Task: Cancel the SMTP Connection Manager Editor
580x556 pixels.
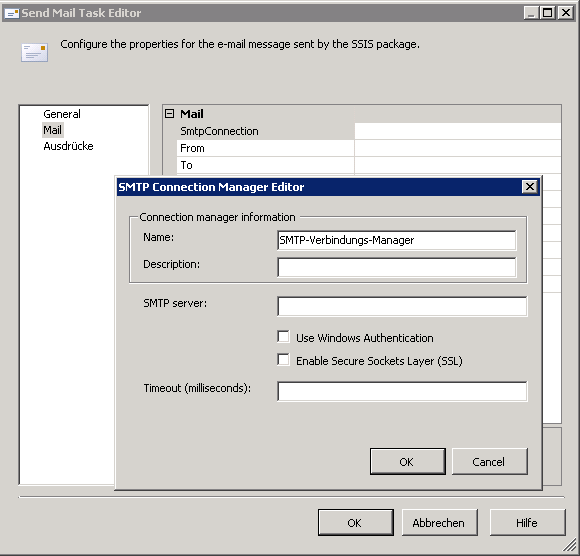Action: [x=490, y=461]
